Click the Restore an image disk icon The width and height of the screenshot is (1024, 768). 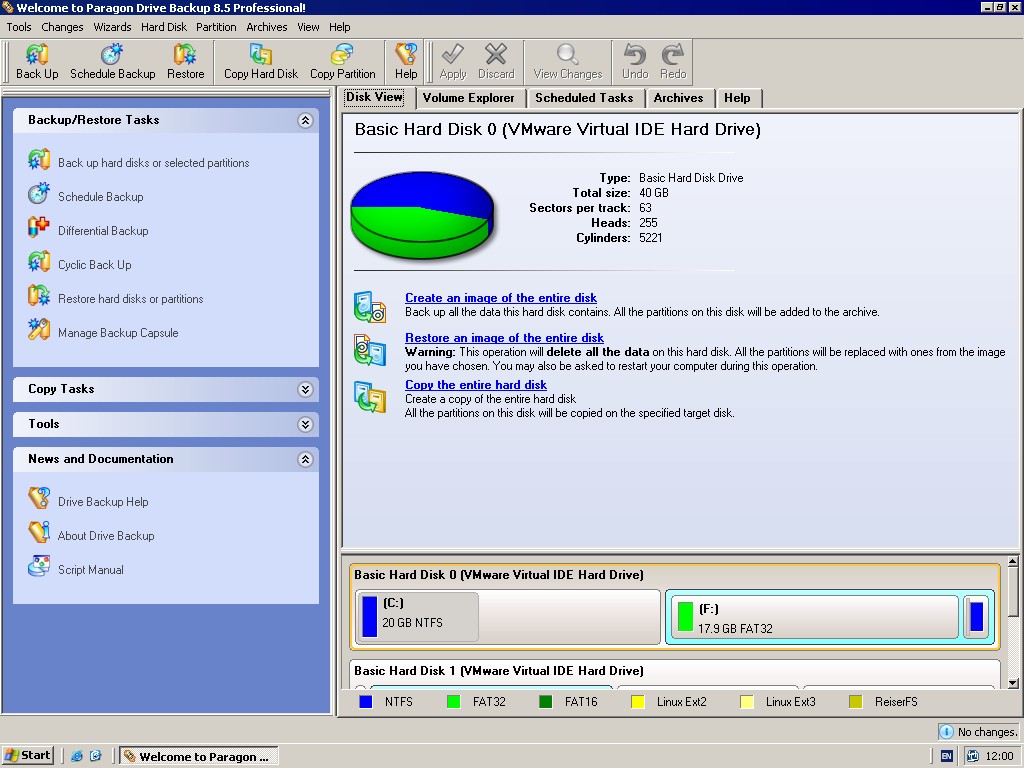[x=370, y=349]
